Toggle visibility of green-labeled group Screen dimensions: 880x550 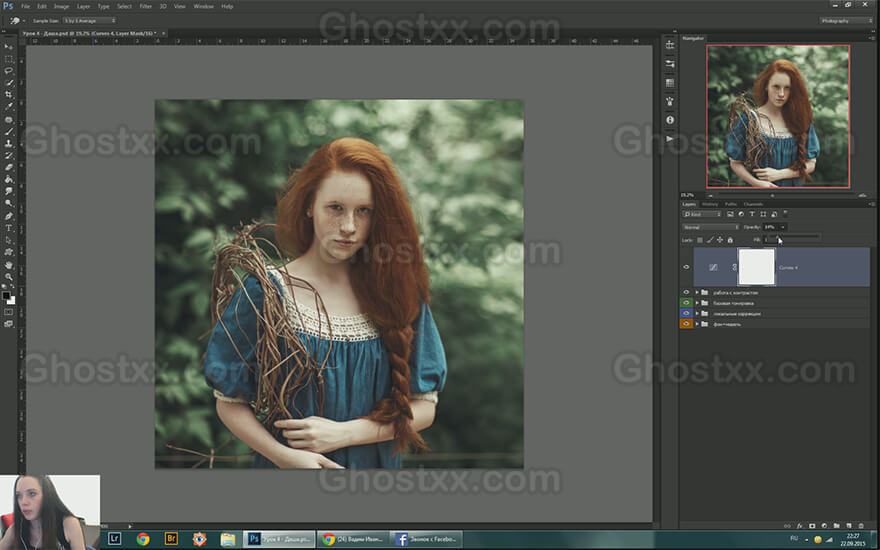[686, 302]
